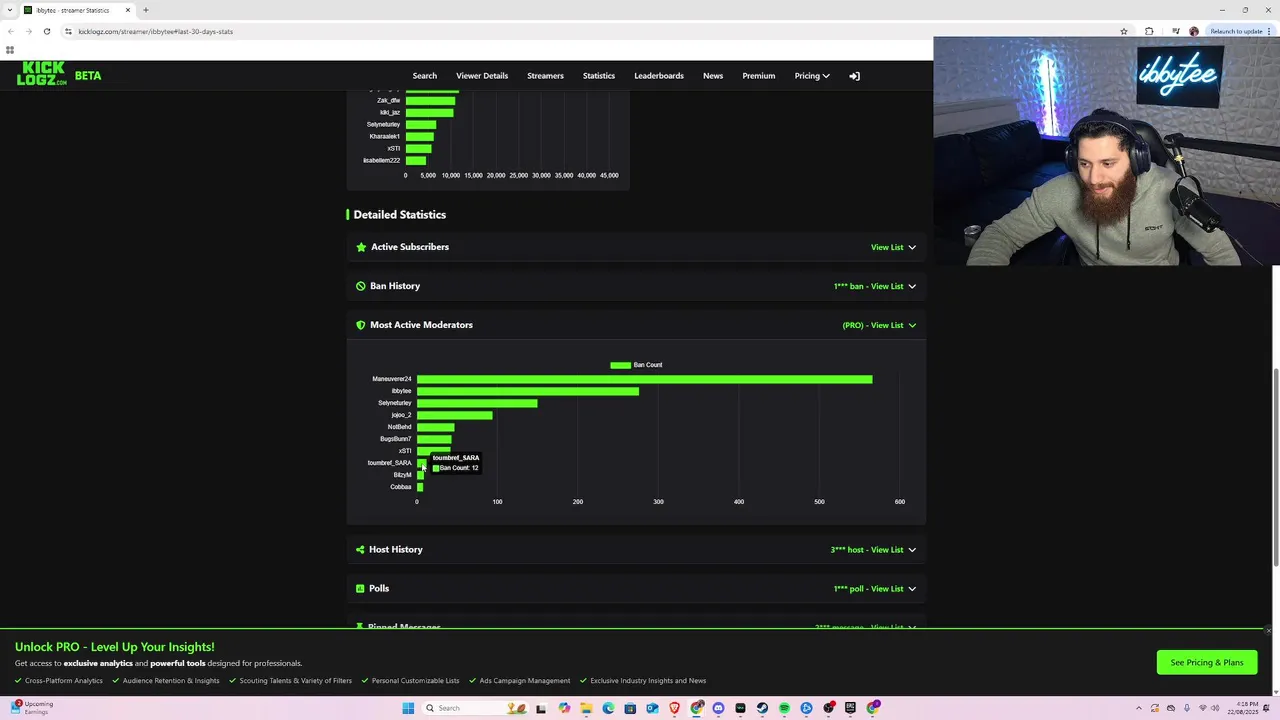Open the Search nav item
1280x720 pixels.
click(x=424, y=76)
